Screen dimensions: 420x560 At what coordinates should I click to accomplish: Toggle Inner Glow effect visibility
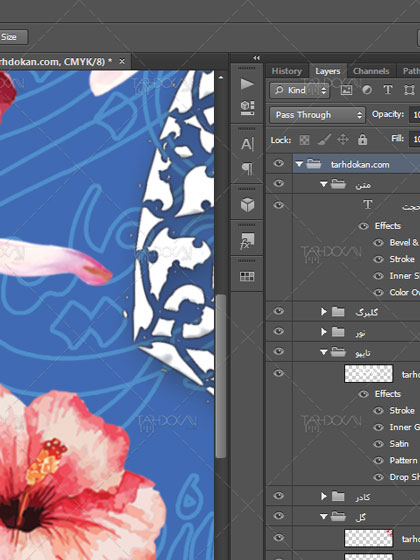point(378,427)
